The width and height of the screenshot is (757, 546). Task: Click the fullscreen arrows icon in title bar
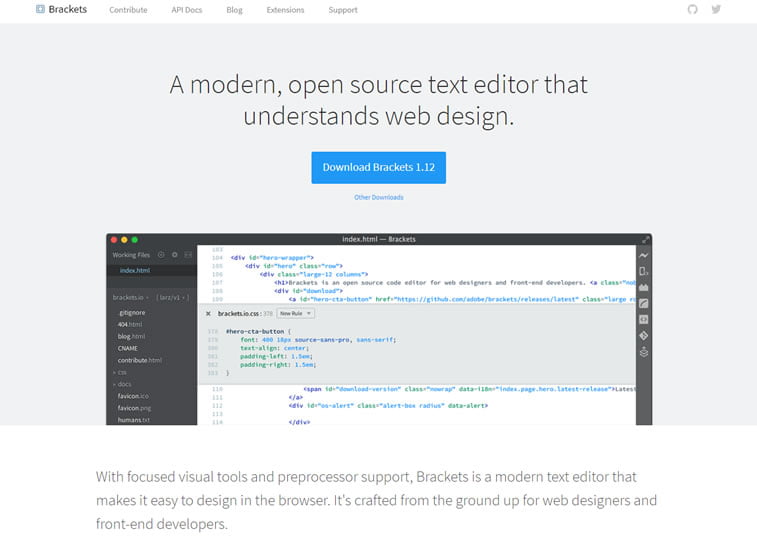(645, 239)
